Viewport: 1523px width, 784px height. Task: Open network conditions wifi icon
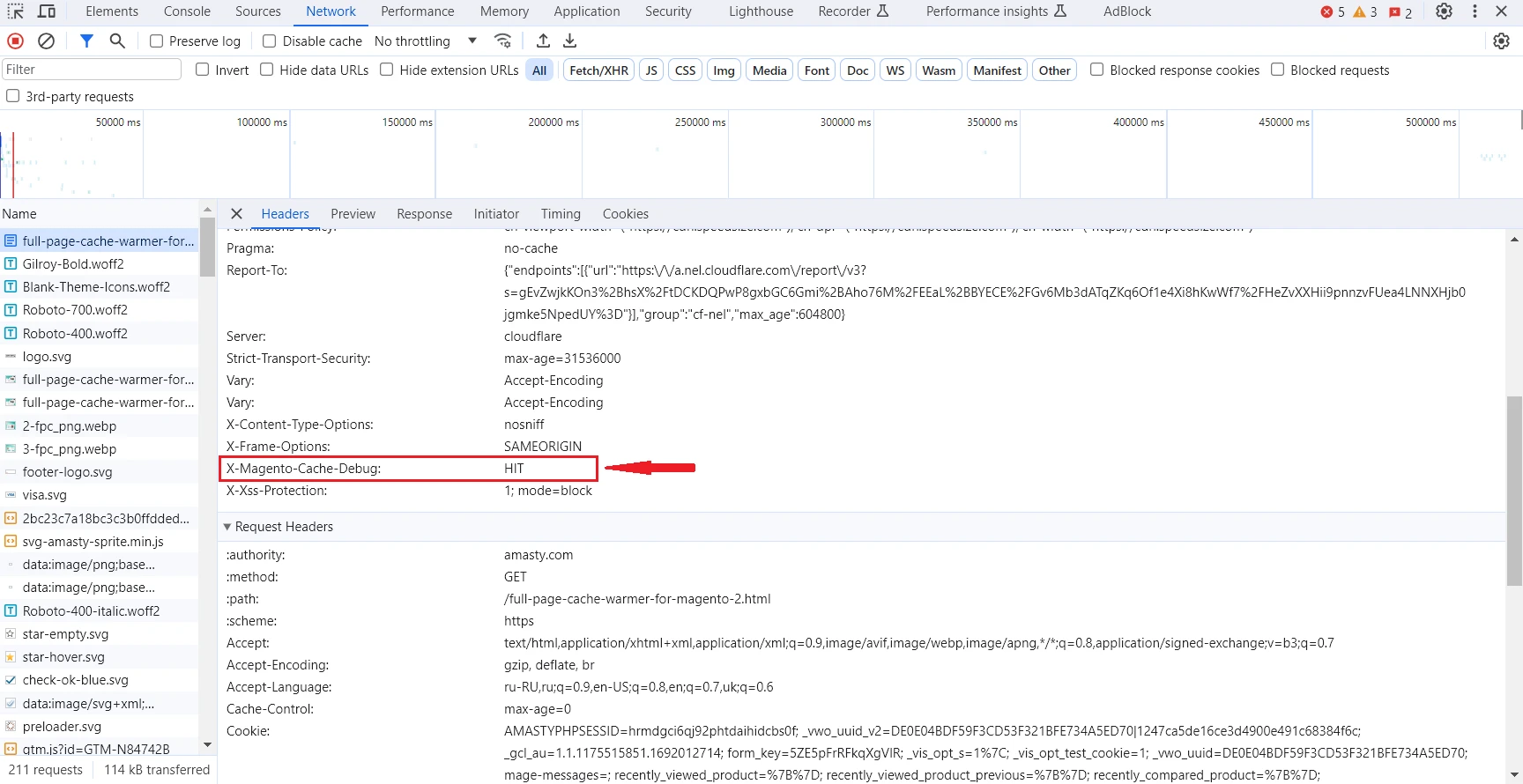[502, 41]
